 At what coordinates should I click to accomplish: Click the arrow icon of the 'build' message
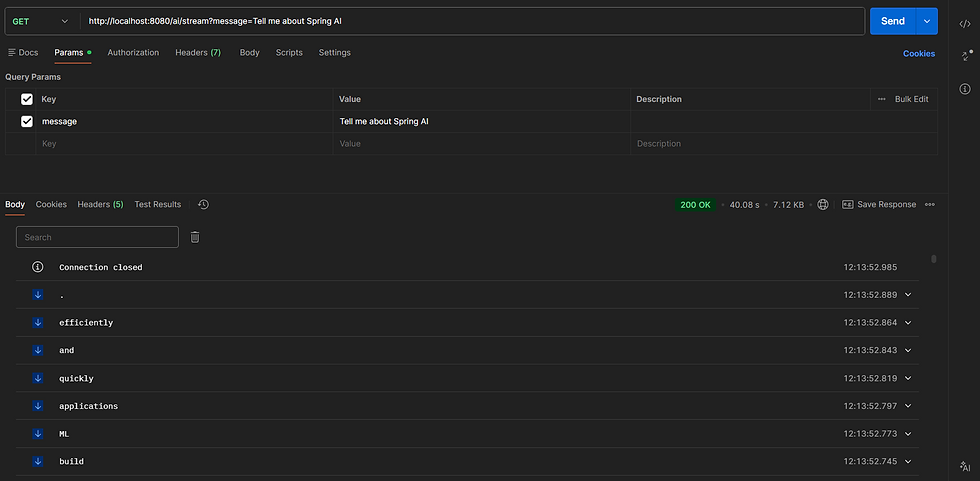point(38,461)
